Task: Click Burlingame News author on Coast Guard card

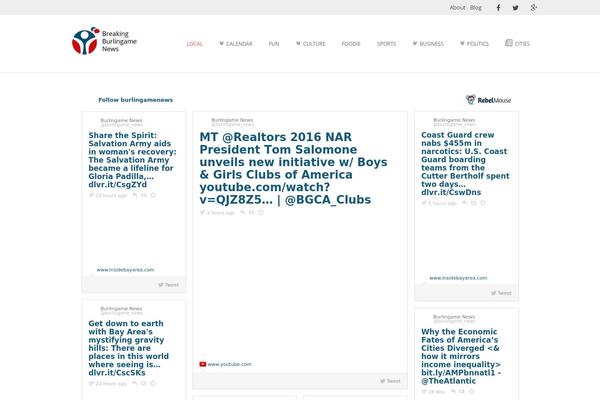Action: pyautogui.click(x=454, y=120)
